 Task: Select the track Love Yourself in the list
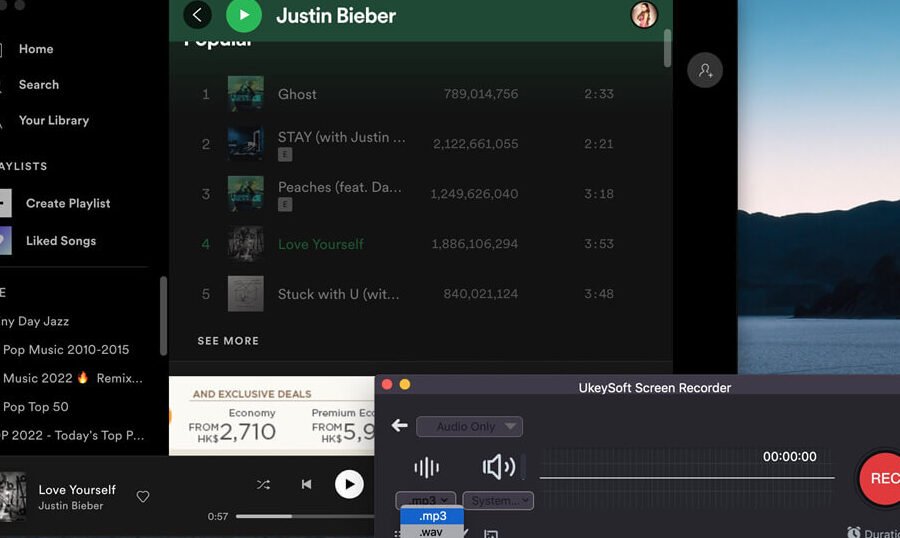(320, 244)
